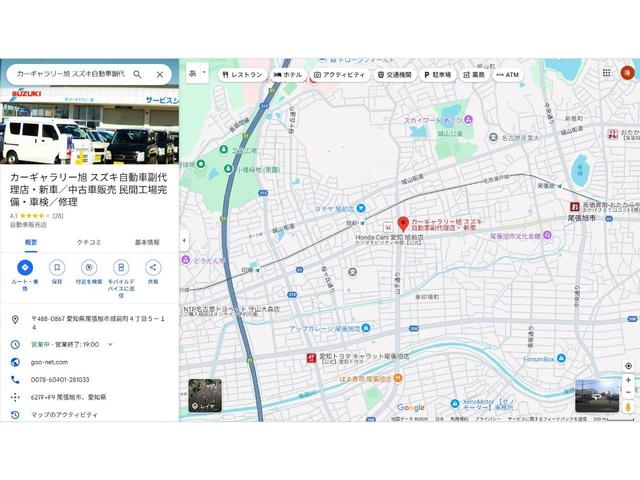Click the Share icon
This screenshot has height=480, width=640.
[x=153, y=267]
